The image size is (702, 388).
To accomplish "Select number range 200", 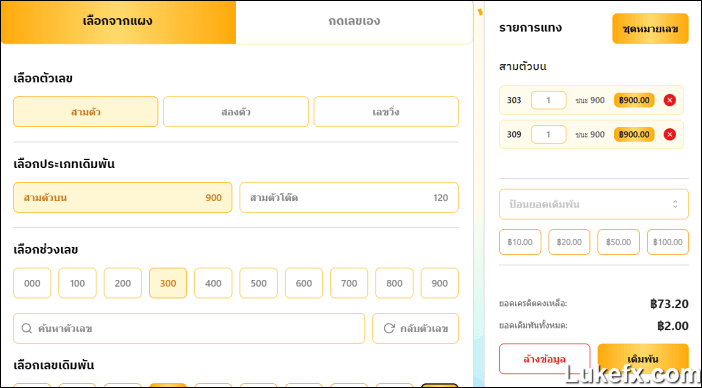I will [123, 283].
